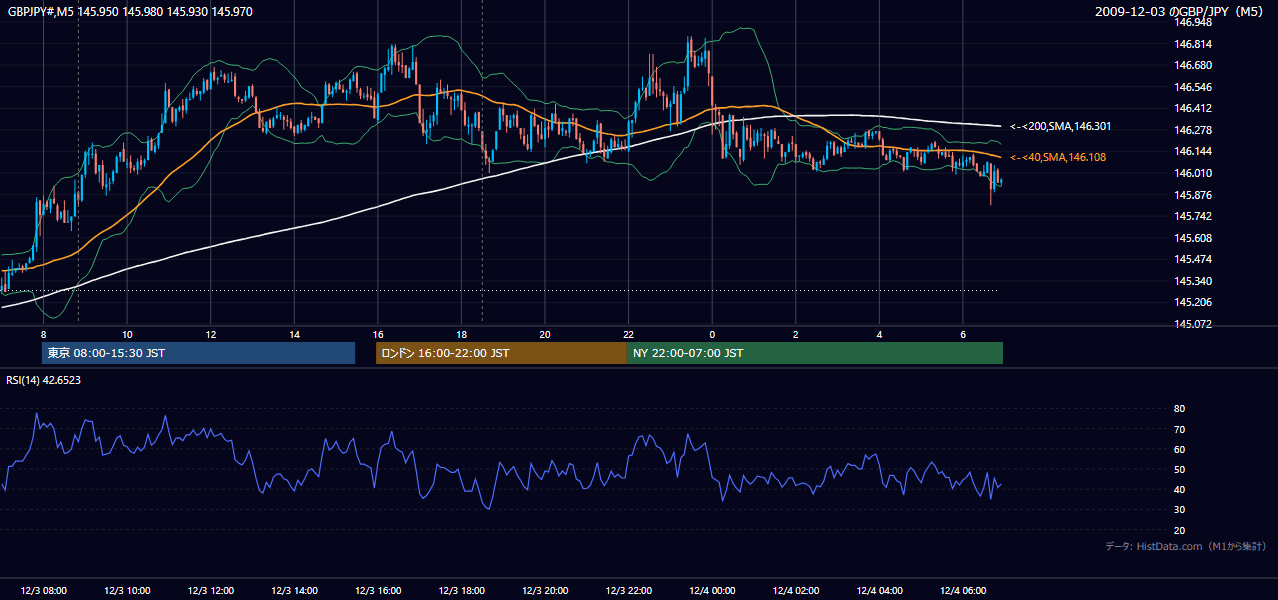This screenshot has height=600, width=1278.
Task: Click the 200 SMA 146.301 label
Action: (x=1060, y=127)
